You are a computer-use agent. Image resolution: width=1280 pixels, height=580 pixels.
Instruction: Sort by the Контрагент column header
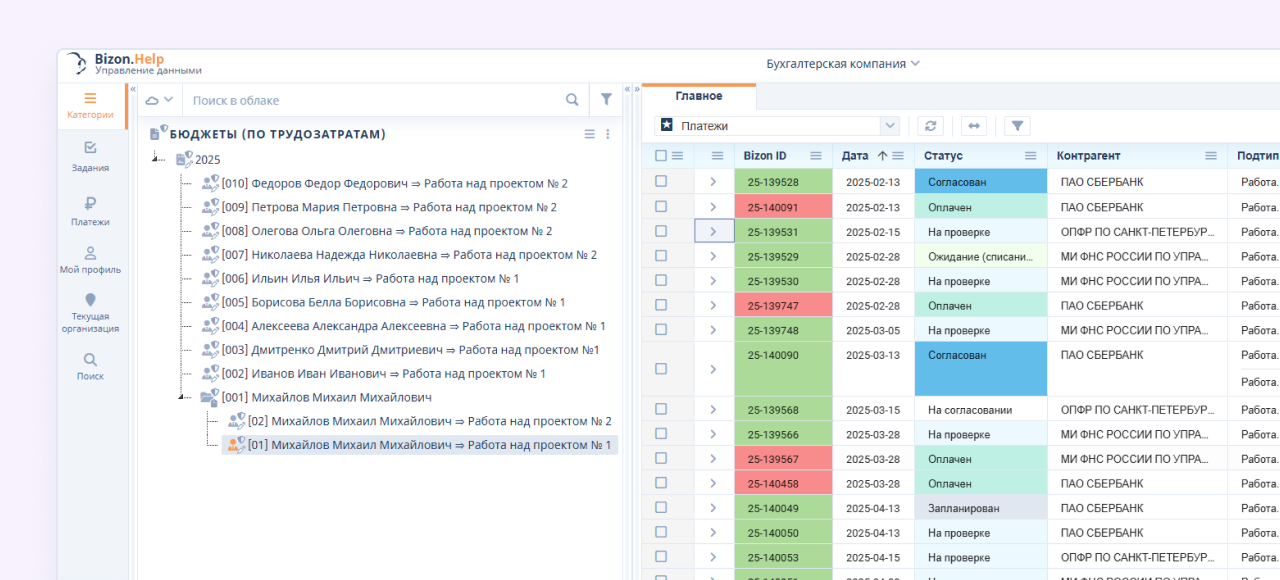tap(1088, 156)
